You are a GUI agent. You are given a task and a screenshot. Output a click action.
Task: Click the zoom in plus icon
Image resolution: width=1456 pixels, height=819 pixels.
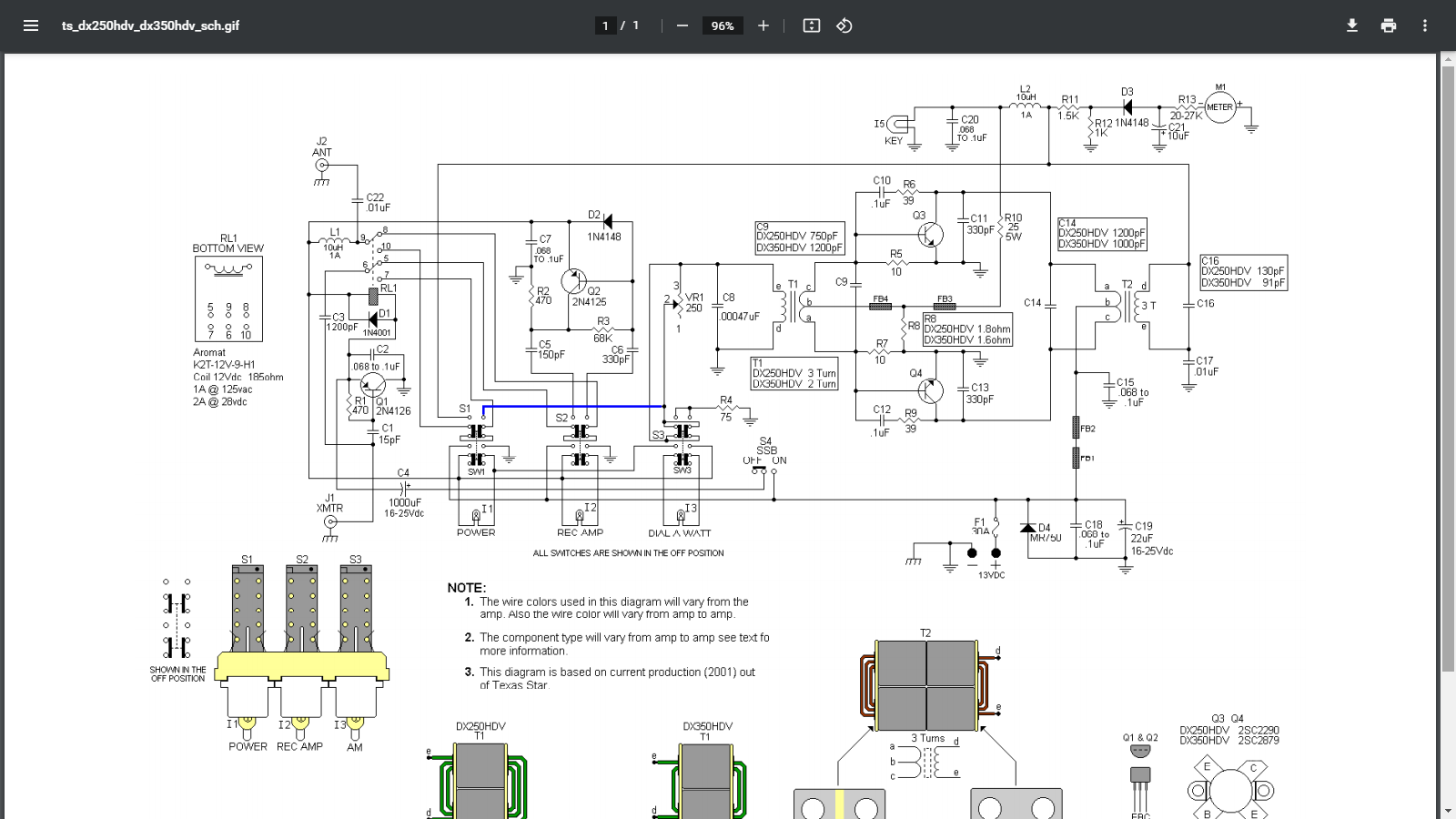point(763,25)
